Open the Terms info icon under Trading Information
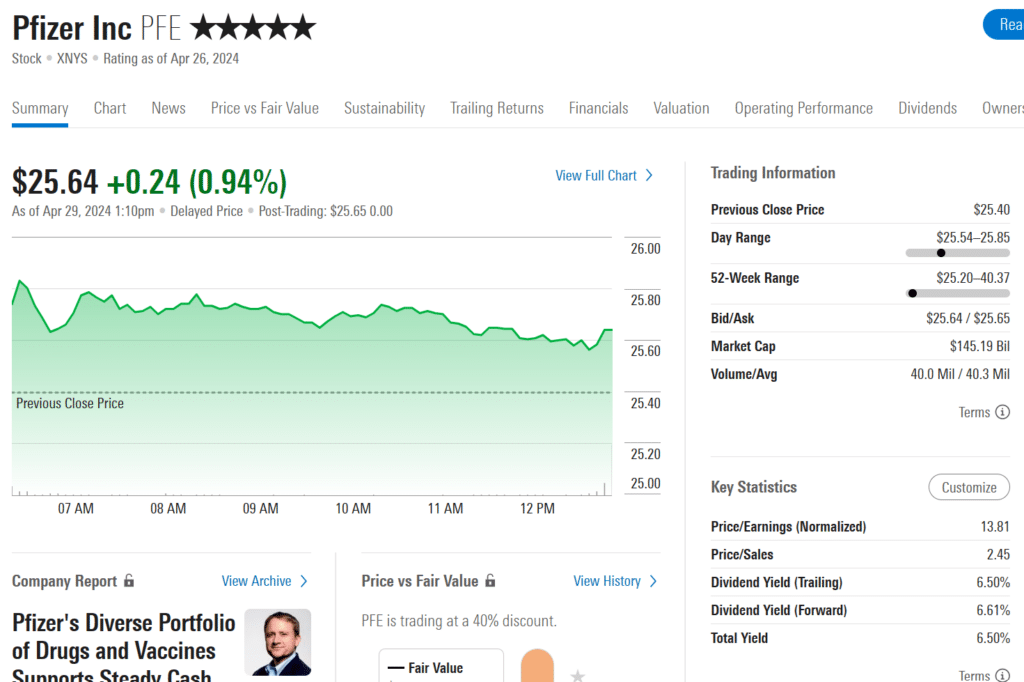Screen dimensions: 1024x682 [1004, 412]
